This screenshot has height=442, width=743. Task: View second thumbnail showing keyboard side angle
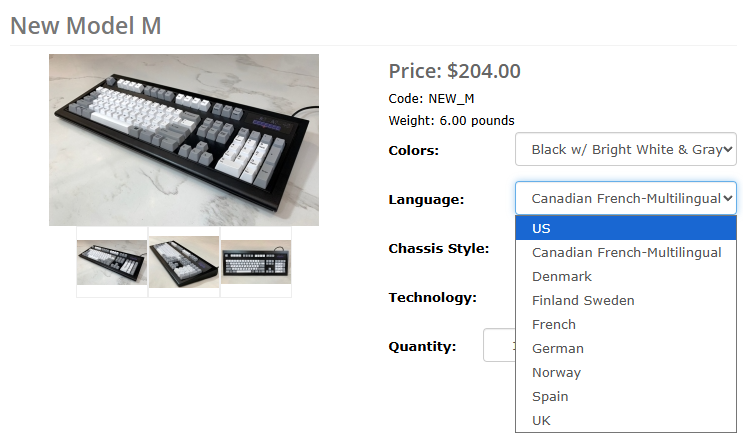[184, 262]
